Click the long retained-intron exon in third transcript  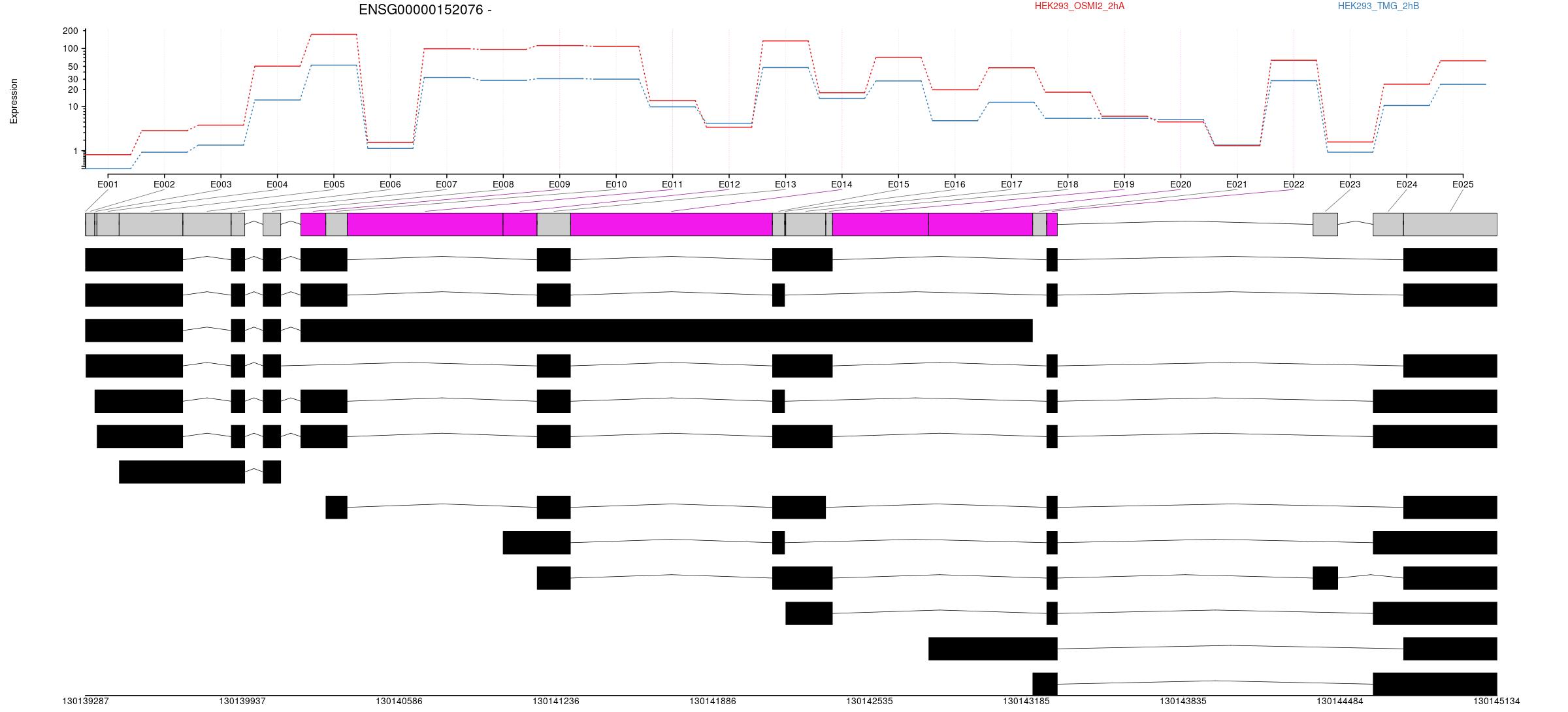click(x=666, y=331)
